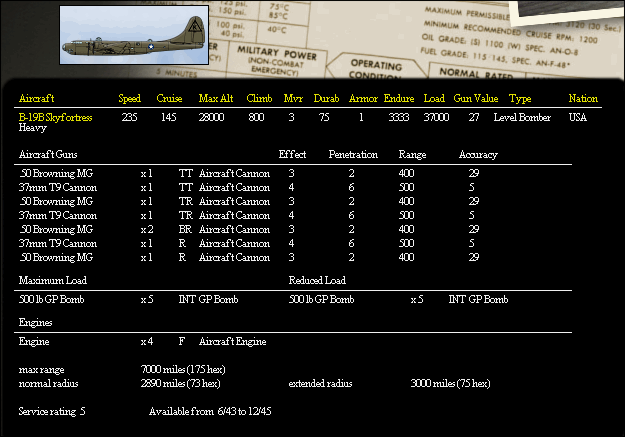Click the Cruise column header
This screenshot has width=625, height=437.
(x=169, y=98)
